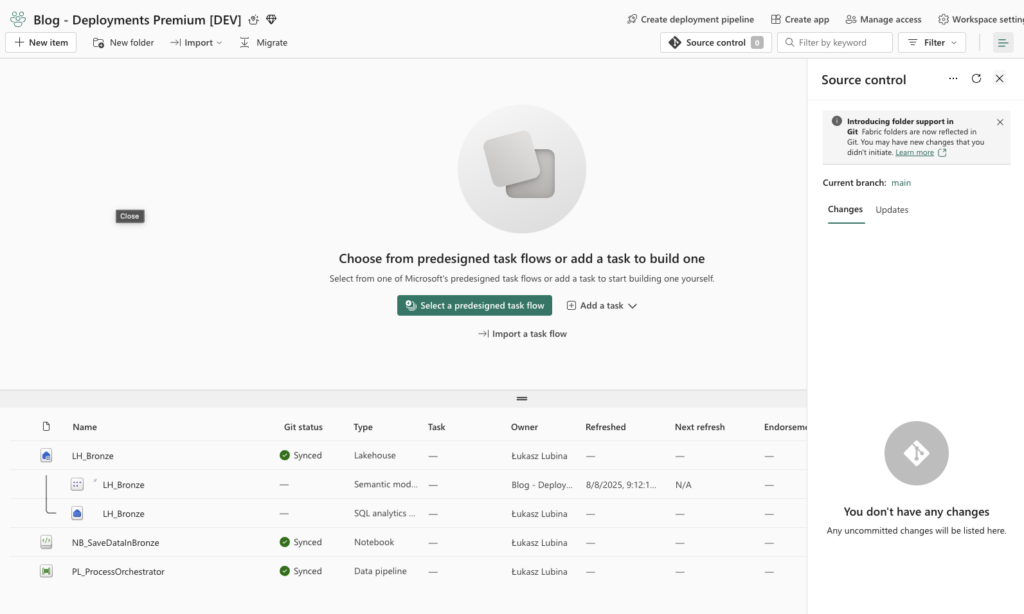The height and width of the screenshot is (614, 1024).
Task: Click the LH_Bronze semantic model icon
Action: pos(77,484)
